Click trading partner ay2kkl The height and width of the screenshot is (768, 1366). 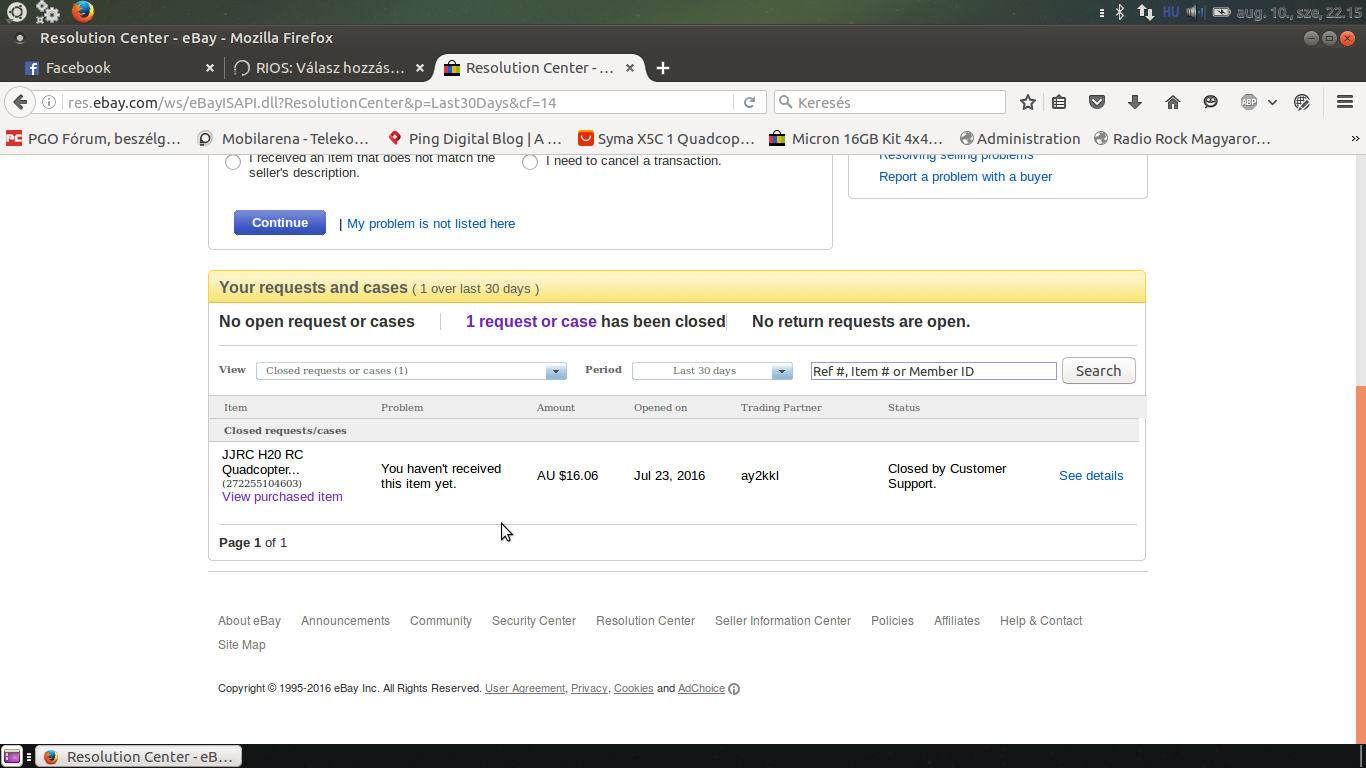point(760,476)
